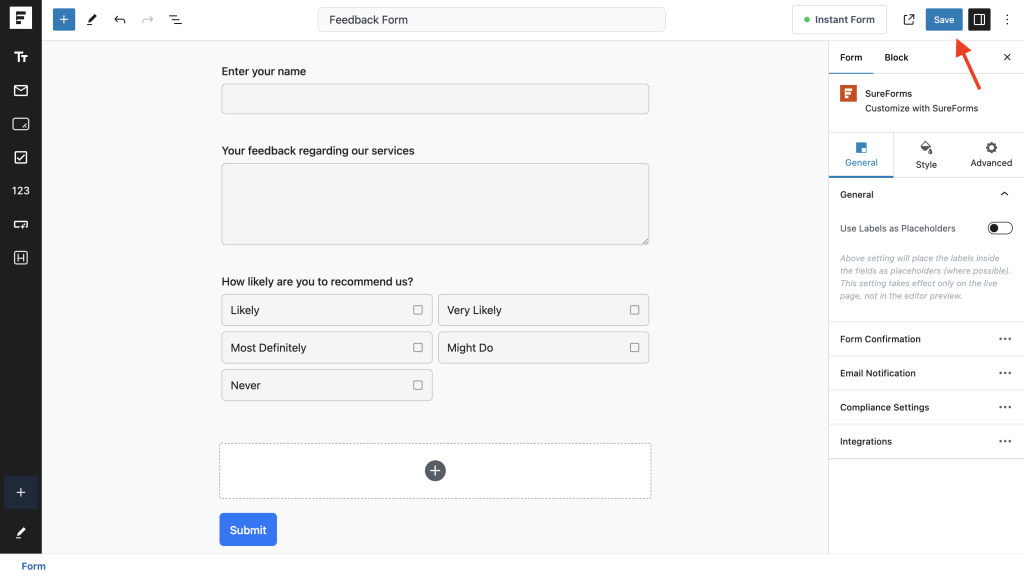Check the Very Likely option
1024x578 pixels.
[x=633, y=309]
